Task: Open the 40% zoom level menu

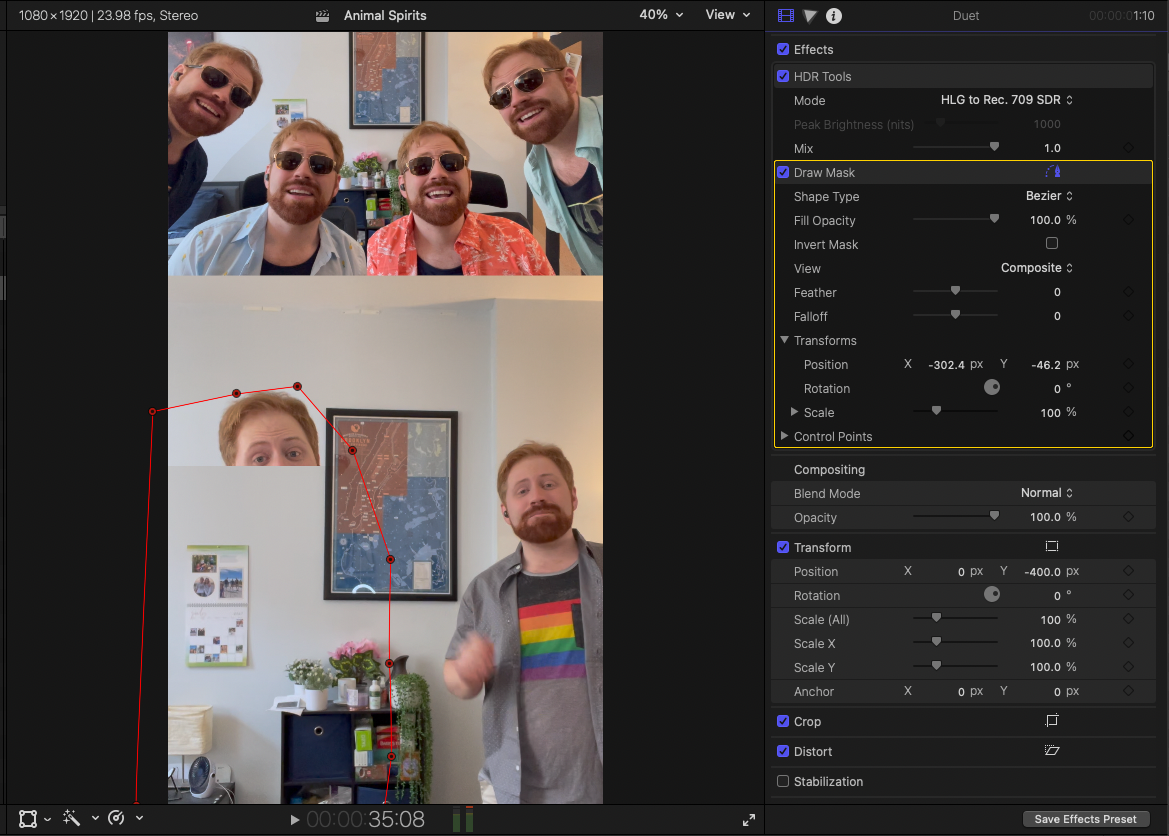Action: tap(661, 15)
